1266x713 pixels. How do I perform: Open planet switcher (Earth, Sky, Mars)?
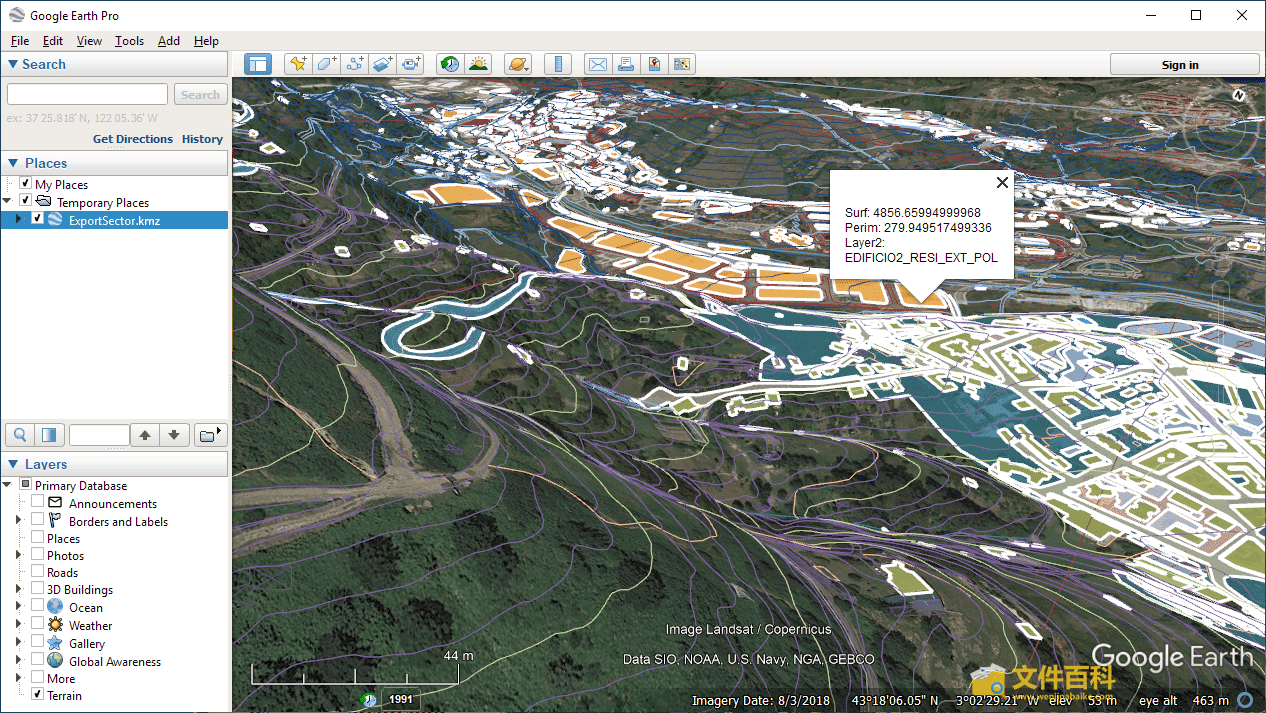coord(518,64)
